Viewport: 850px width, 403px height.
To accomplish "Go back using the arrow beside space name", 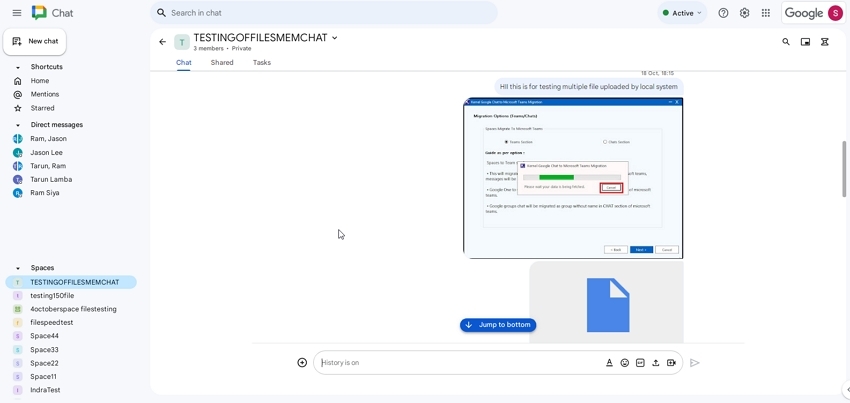I will 163,42.
